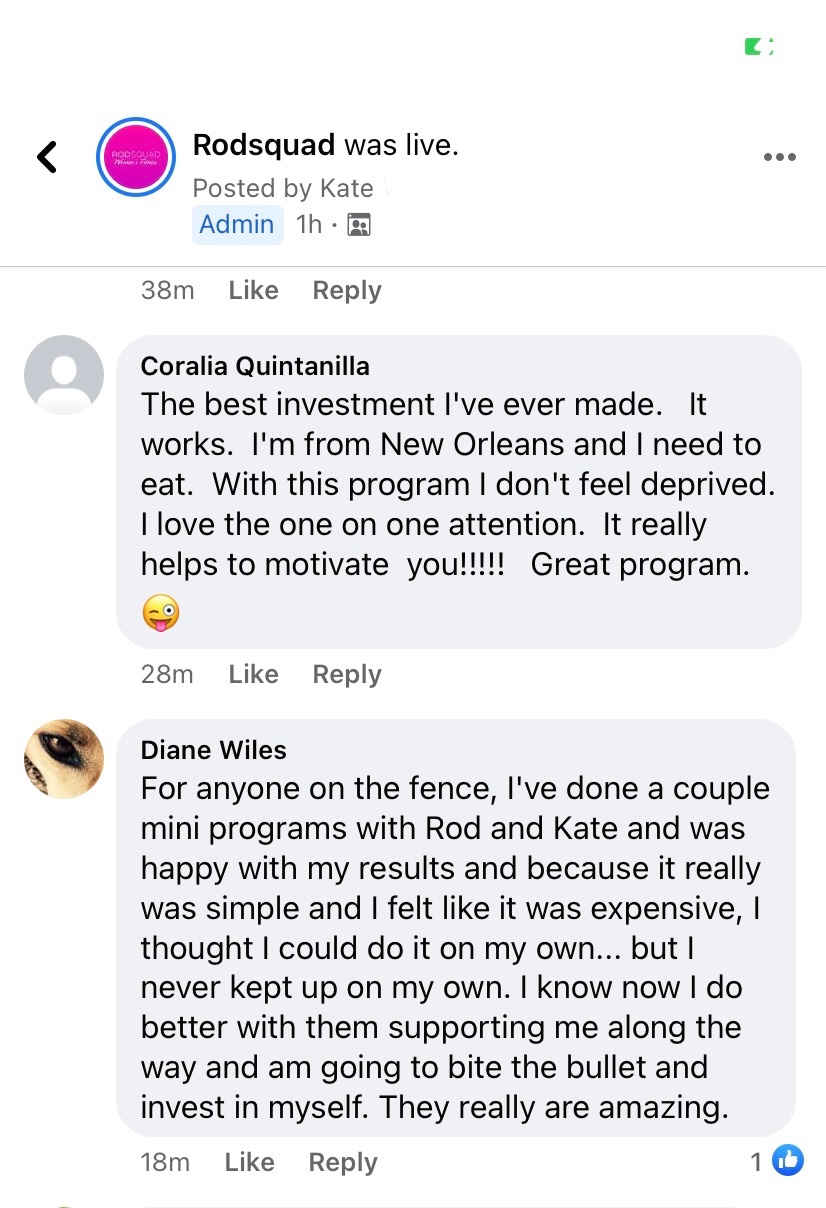This screenshot has width=826, height=1208.
Task: Reply to the 38m old comment
Action: (347, 290)
